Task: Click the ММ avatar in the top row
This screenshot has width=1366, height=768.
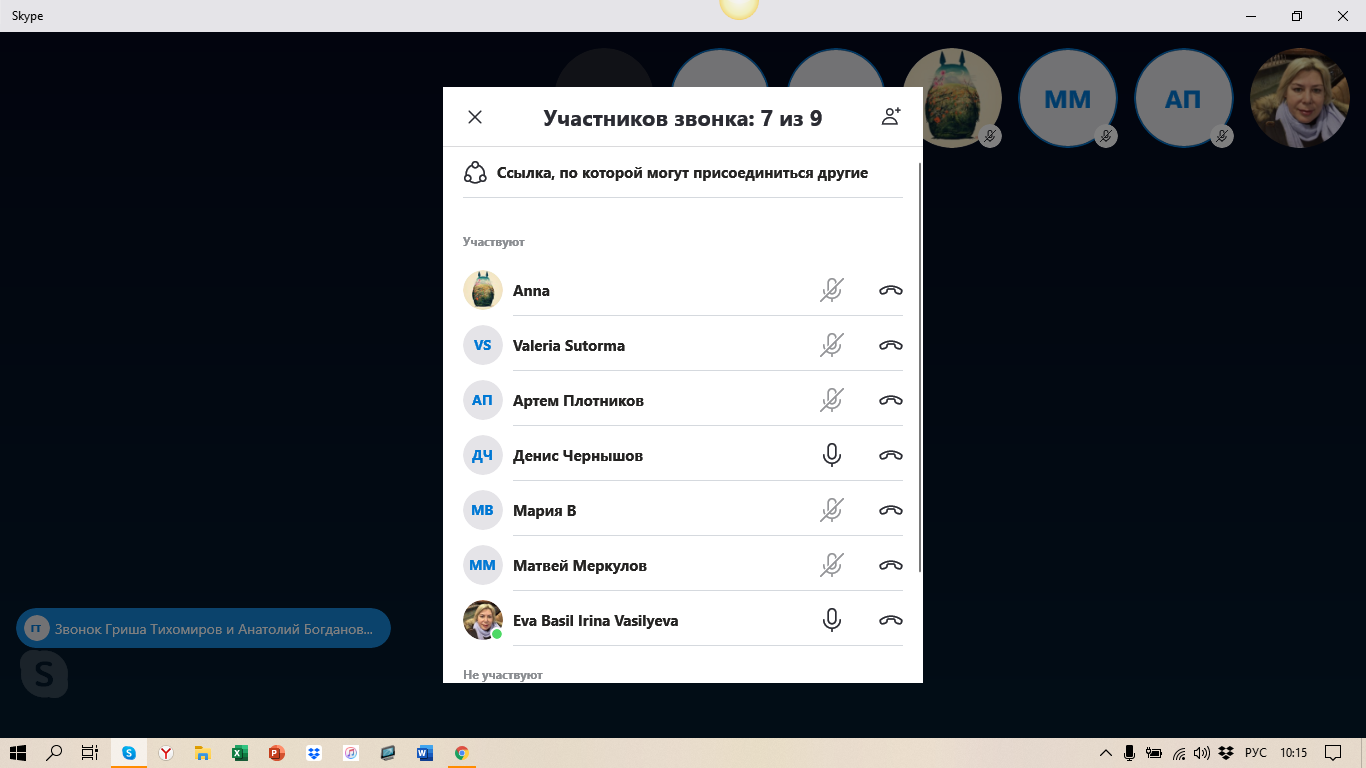Action: click(1067, 98)
